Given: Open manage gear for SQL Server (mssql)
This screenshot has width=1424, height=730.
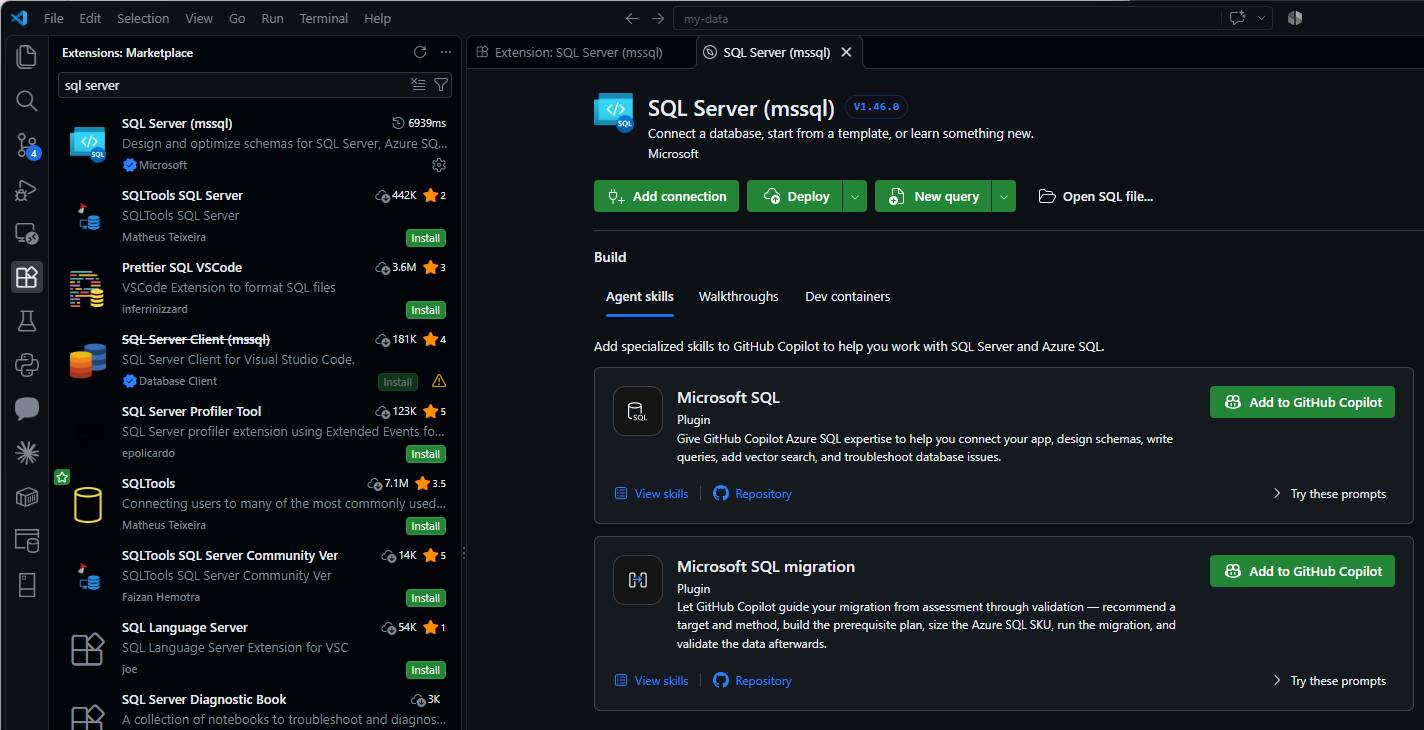Looking at the screenshot, I should (x=438, y=165).
